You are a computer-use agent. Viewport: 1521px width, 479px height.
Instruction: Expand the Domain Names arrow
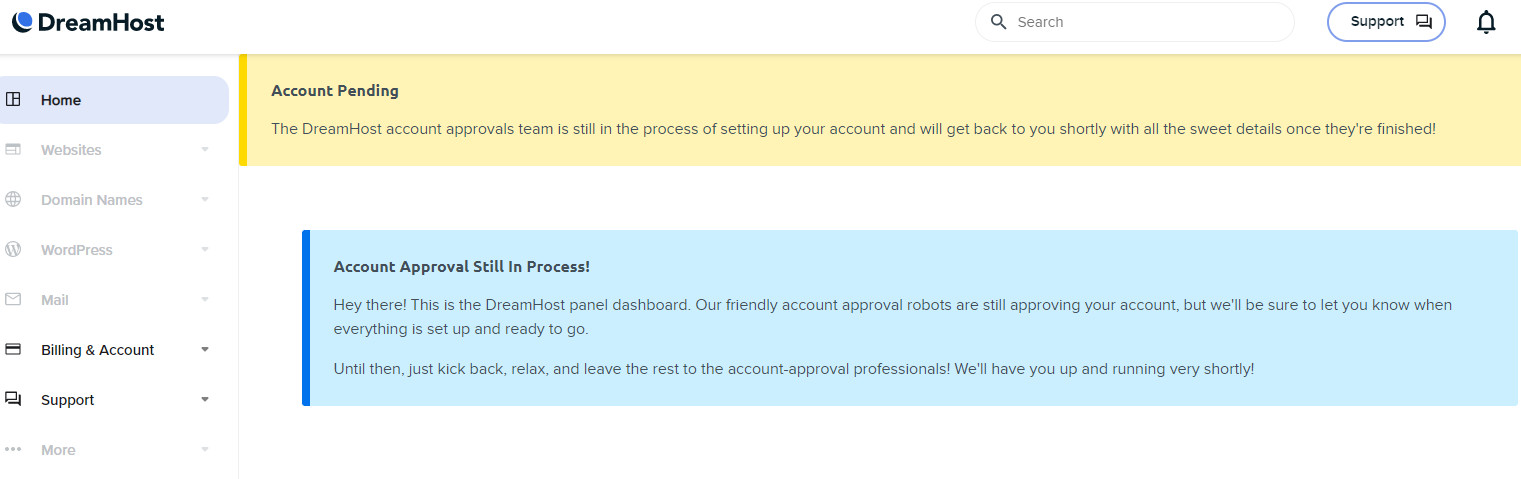pyautogui.click(x=205, y=200)
